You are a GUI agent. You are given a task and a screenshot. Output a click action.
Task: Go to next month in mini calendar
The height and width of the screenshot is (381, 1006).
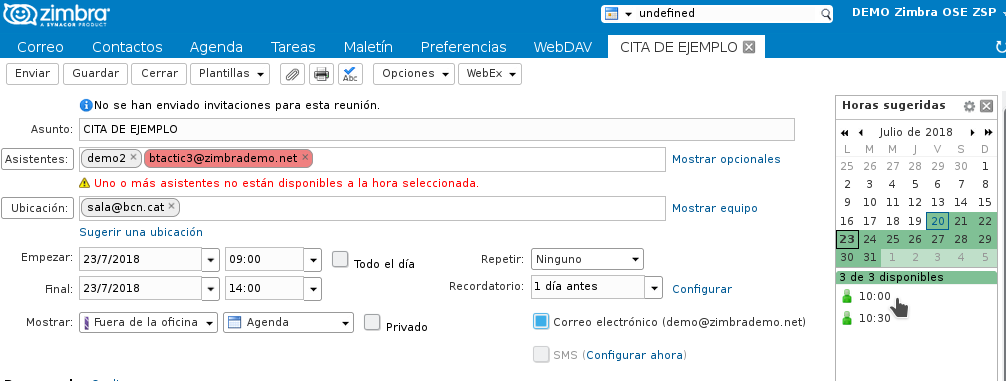pyautogui.click(x=973, y=133)
